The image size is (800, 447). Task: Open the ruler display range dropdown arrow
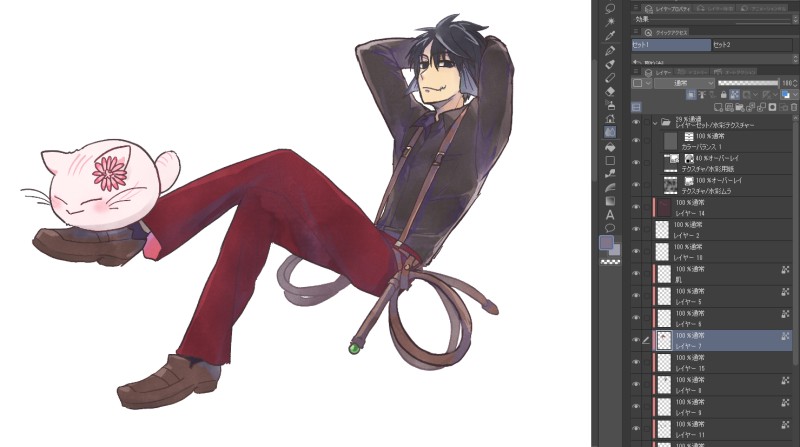pyautogui.click(x=775, y=95)
